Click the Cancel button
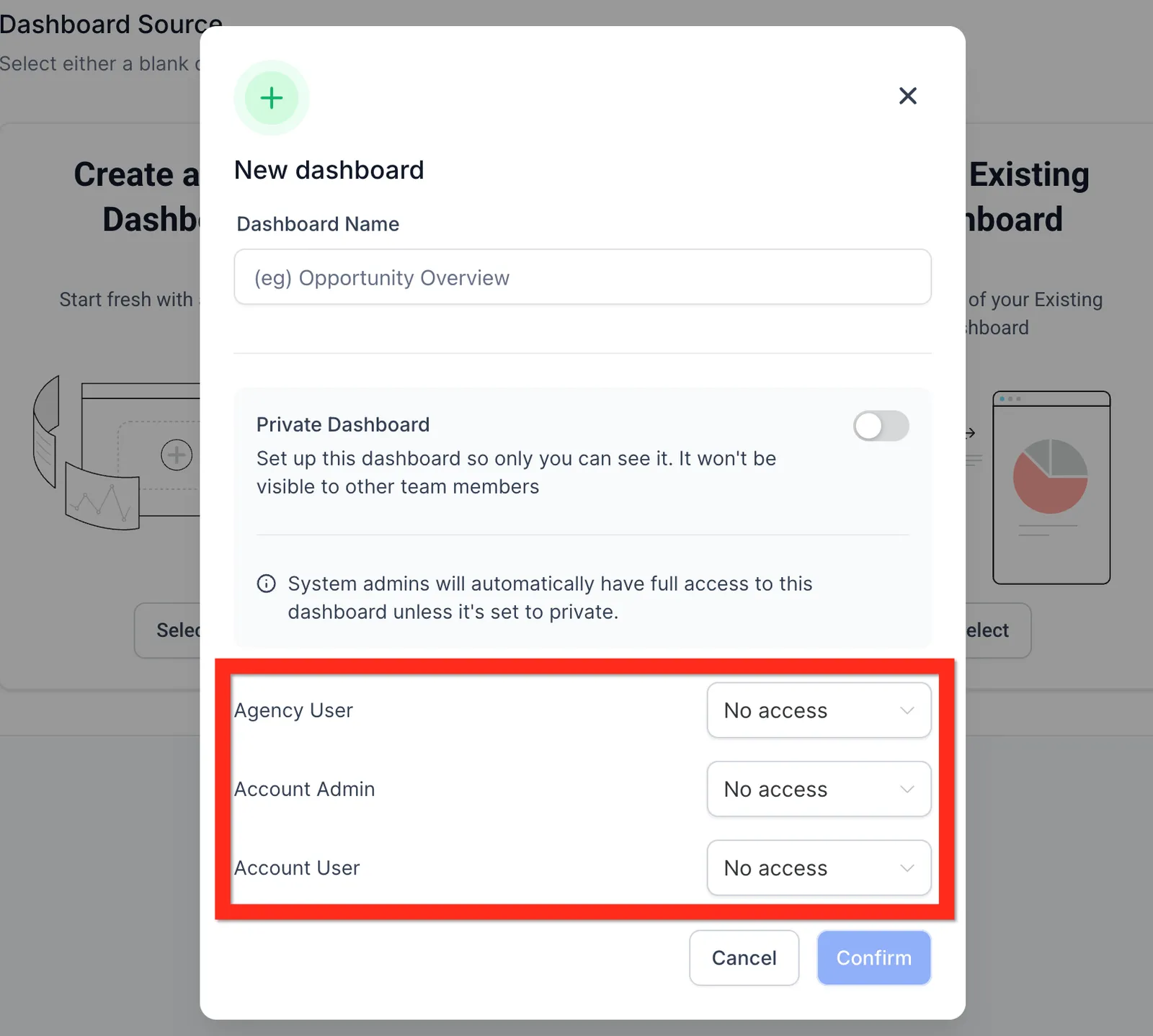Image resolution: width=1153 pixels, height=1036 pixels. pyautogui.click(x=744, y=957)
